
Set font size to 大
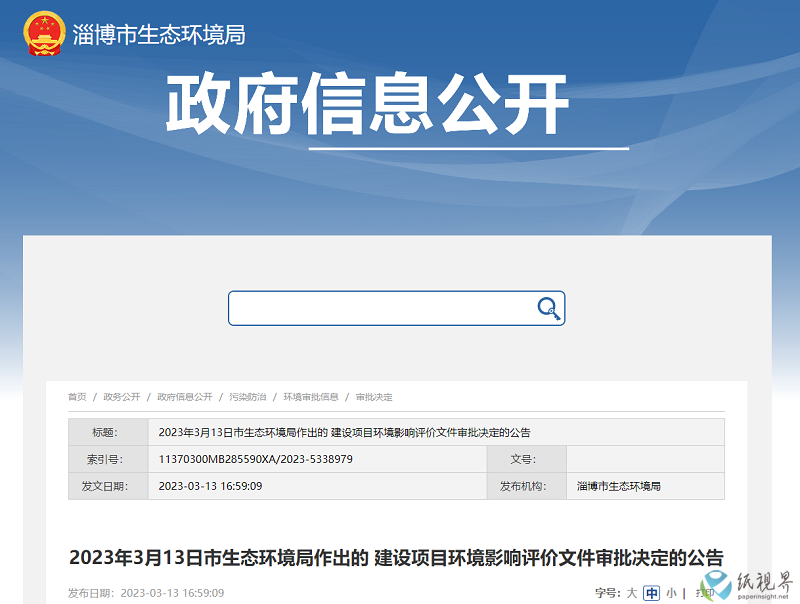(x=632, y=593)
